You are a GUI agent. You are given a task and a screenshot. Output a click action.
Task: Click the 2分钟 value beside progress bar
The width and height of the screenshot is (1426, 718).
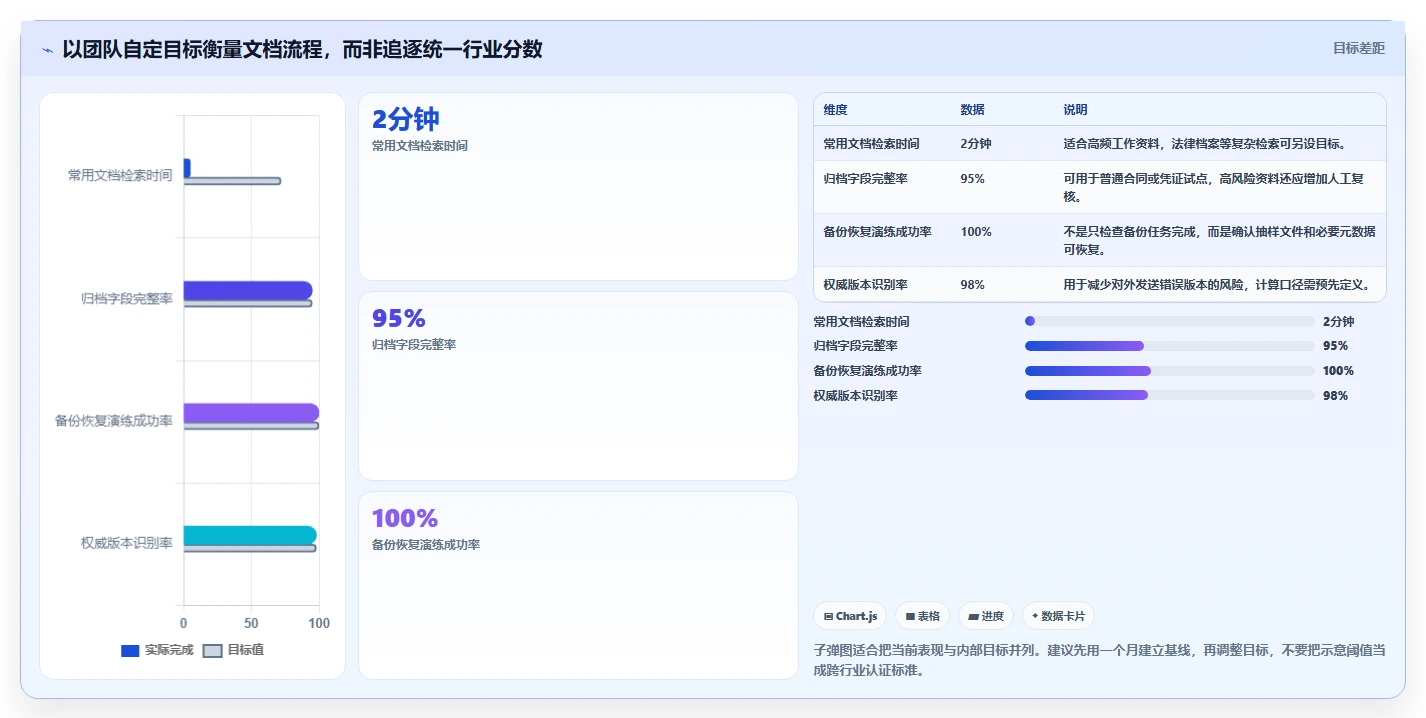1338,322
